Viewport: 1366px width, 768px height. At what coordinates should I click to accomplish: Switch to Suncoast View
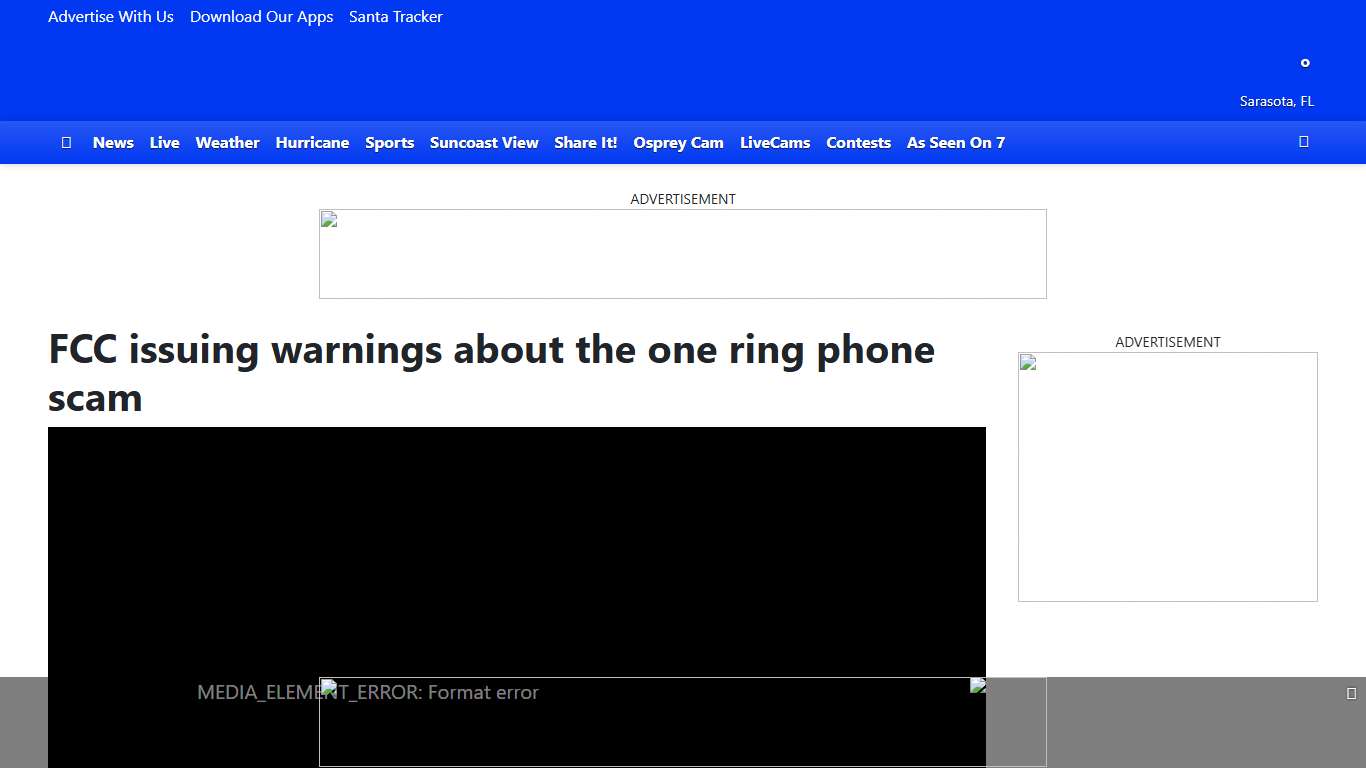pyautogui.click(x=484, y=142)
